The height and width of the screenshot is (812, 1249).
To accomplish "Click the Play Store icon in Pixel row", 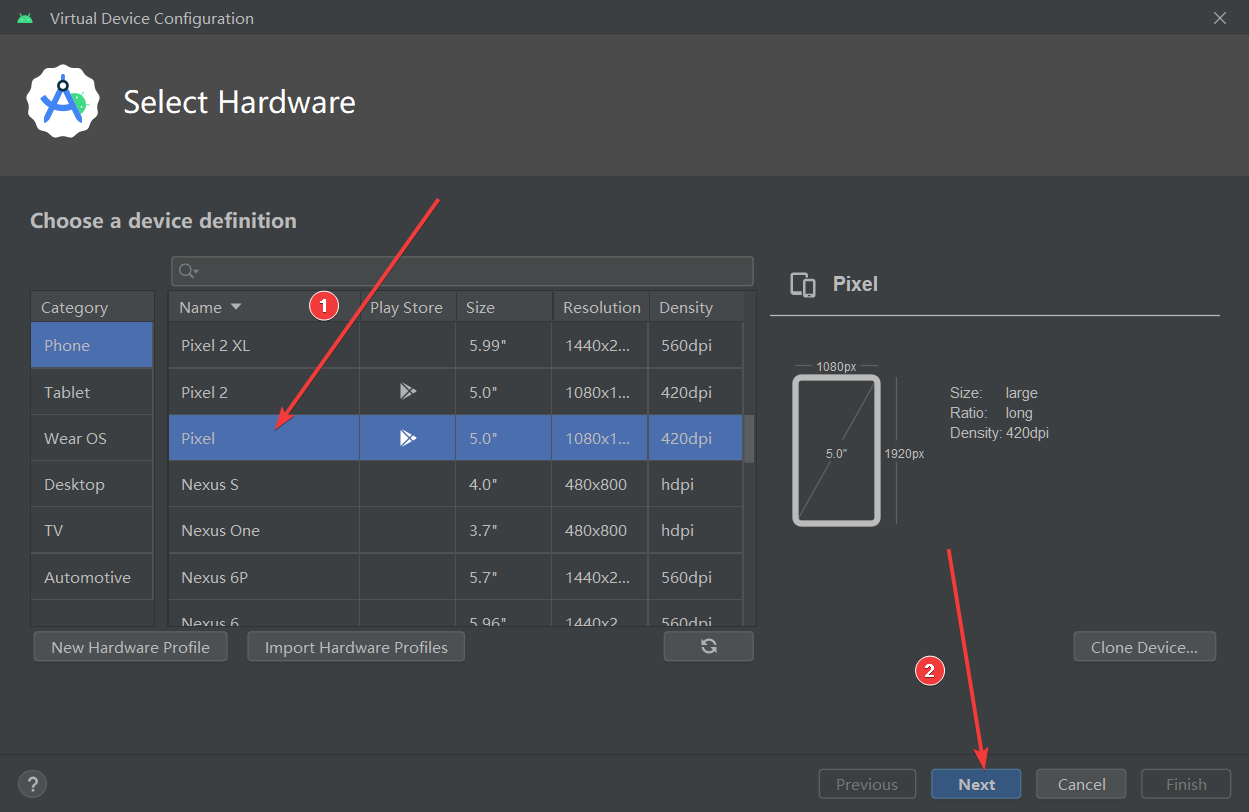I will (407, 438).
